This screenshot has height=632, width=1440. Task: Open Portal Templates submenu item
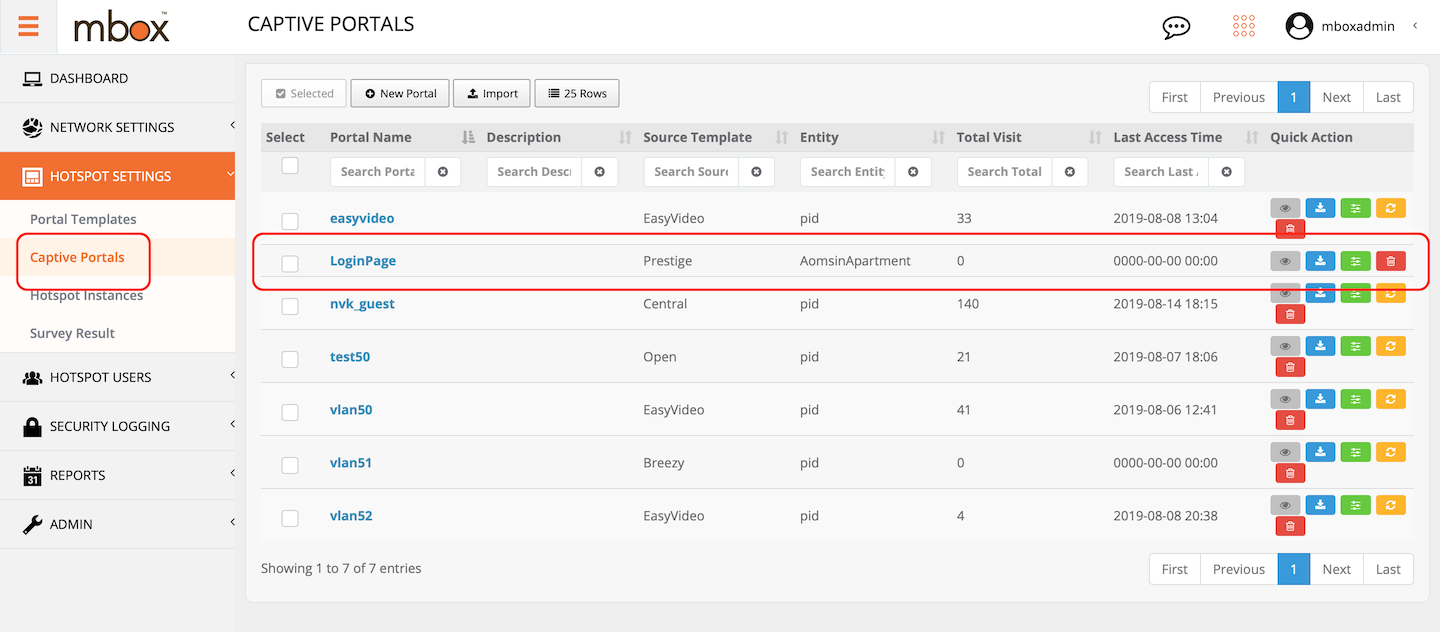83,219
